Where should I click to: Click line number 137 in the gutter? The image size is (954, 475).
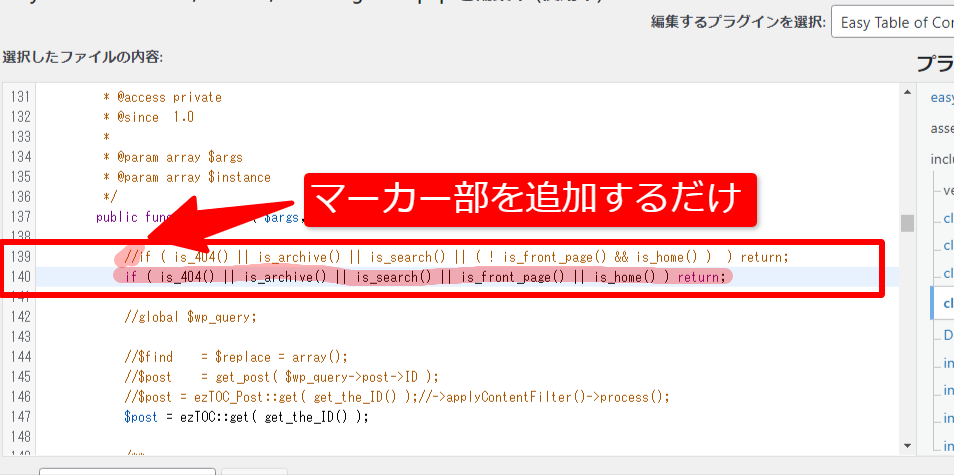[x=19, y=217]
